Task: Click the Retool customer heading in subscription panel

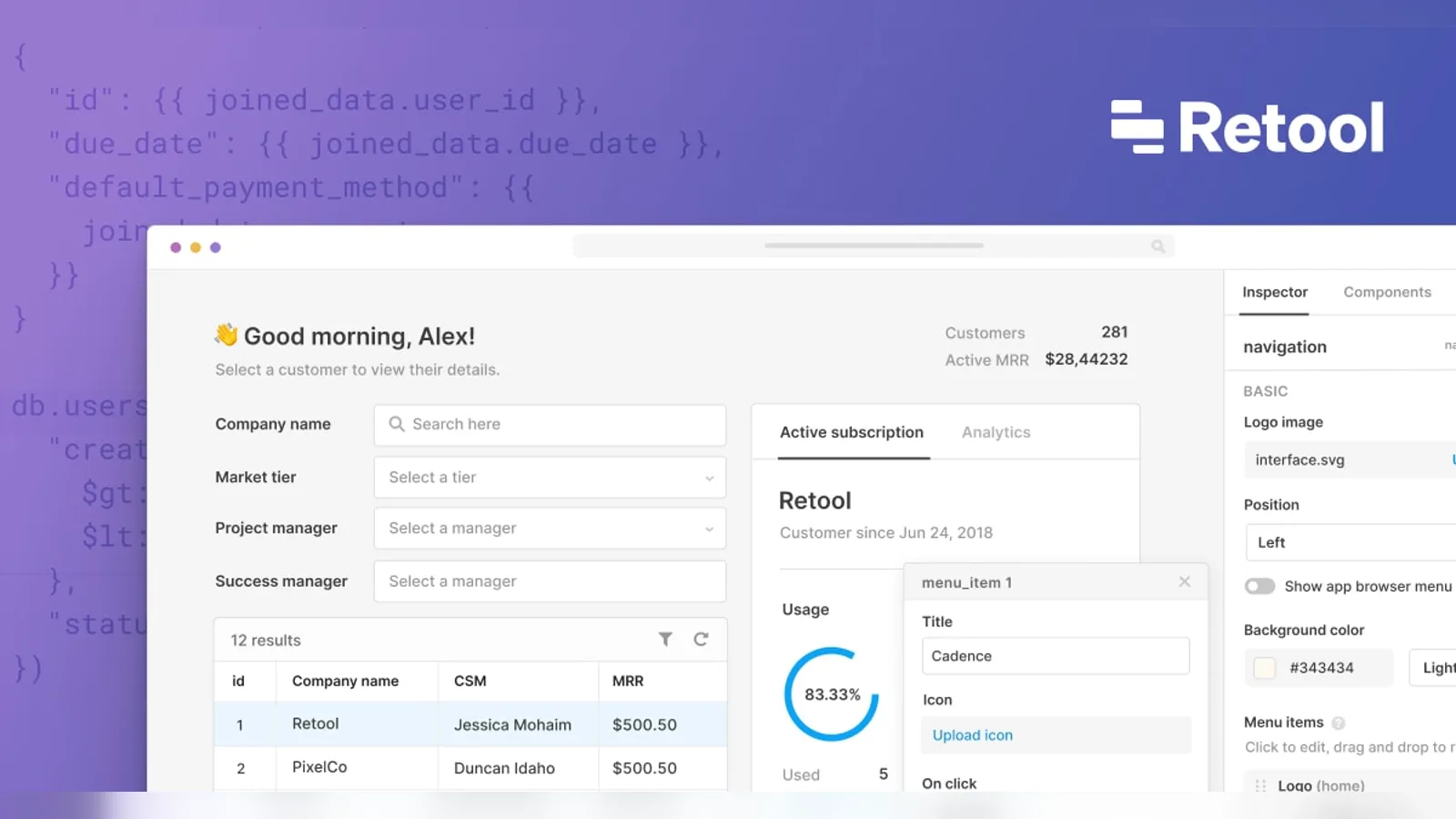Action: pyautogui.click(x=814, y=500)
